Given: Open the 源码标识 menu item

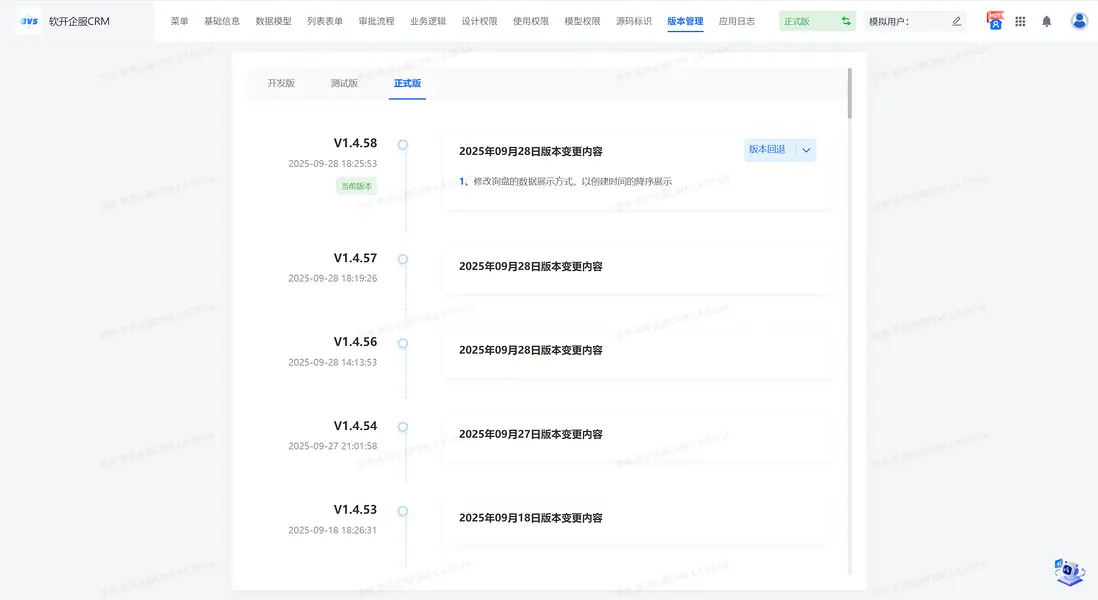Looking at the screenshot, I should (x=634, y=21).
